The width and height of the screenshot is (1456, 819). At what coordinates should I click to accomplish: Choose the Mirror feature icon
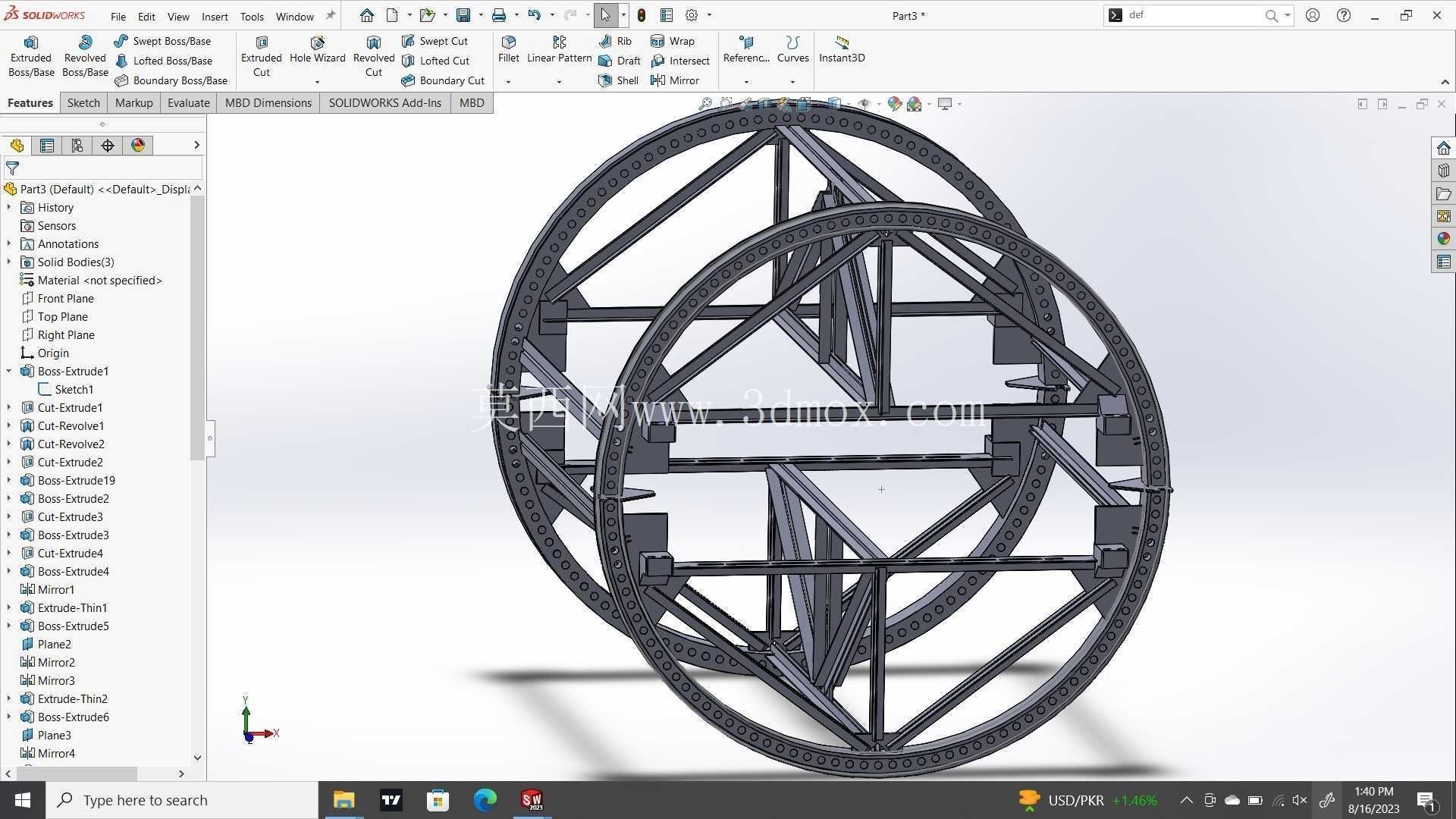pyautogui.click(x=675, y=80)
